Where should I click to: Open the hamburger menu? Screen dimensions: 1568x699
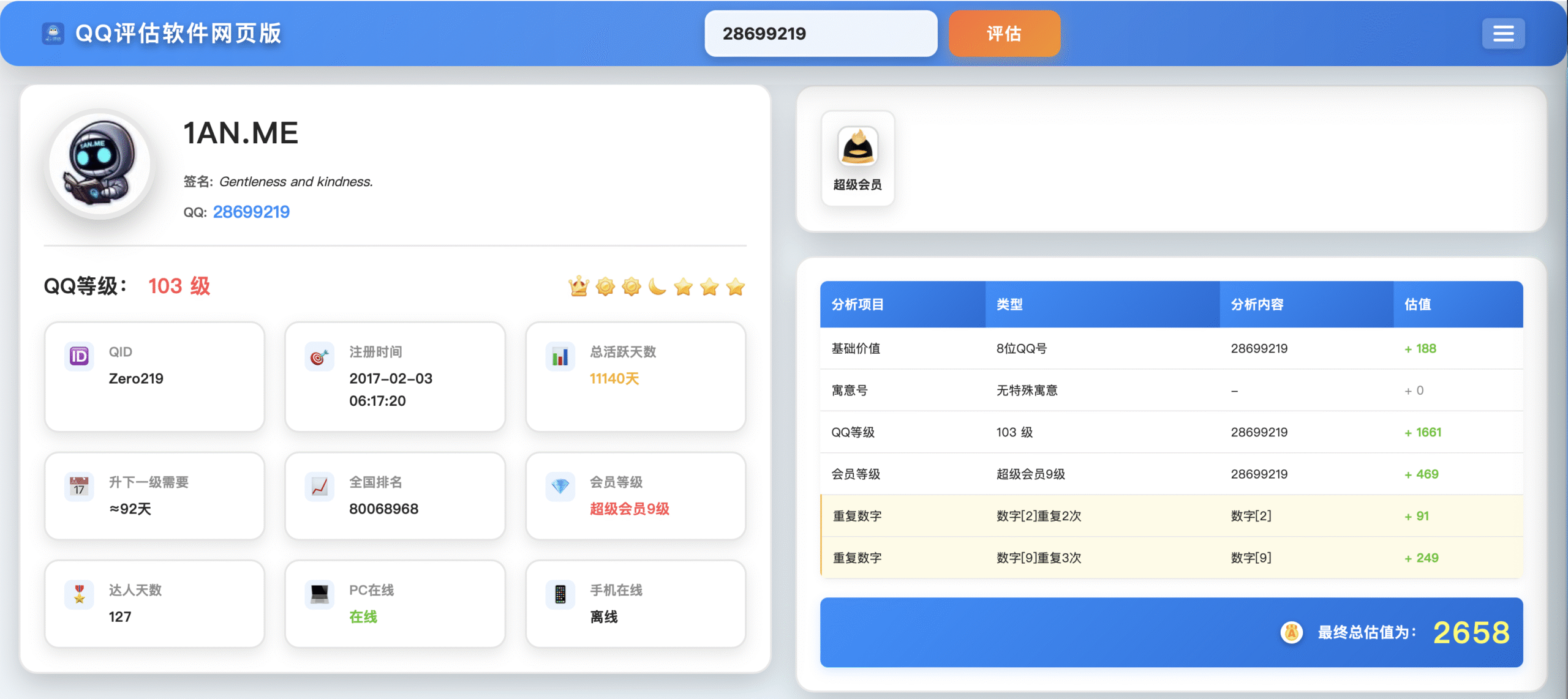[1503, 33]
